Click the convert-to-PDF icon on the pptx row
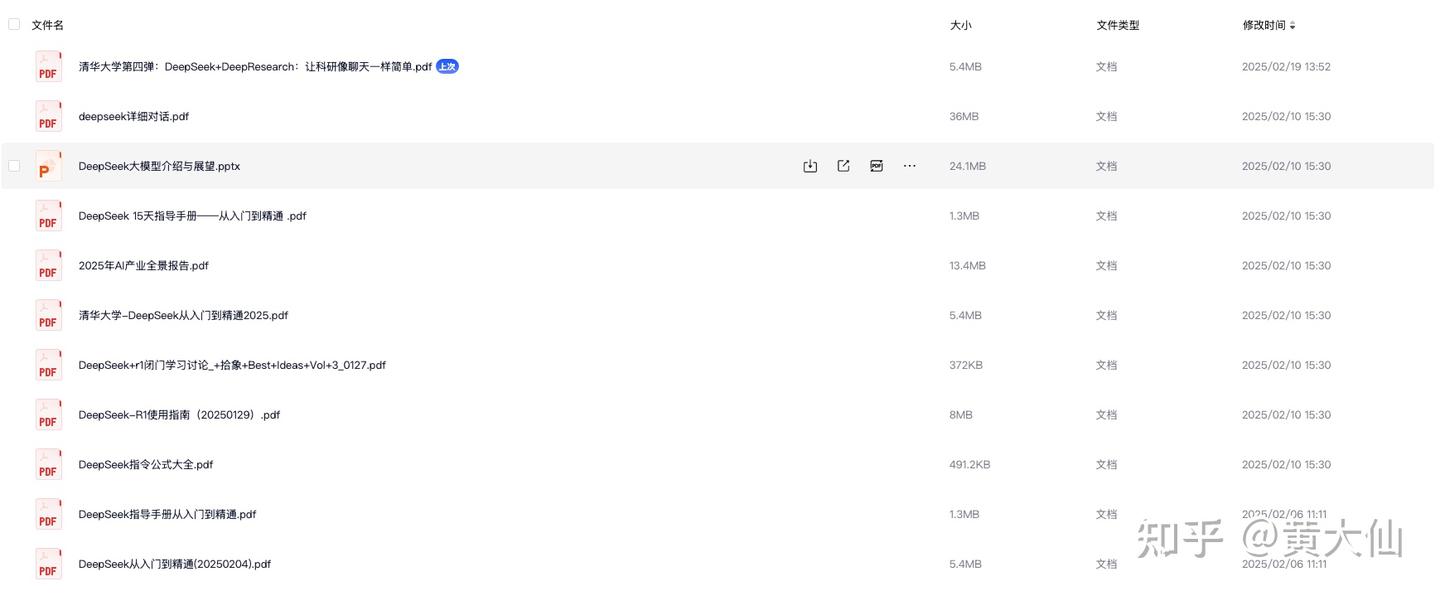This screenshot has width=1440, height=596. coord(876,166)
